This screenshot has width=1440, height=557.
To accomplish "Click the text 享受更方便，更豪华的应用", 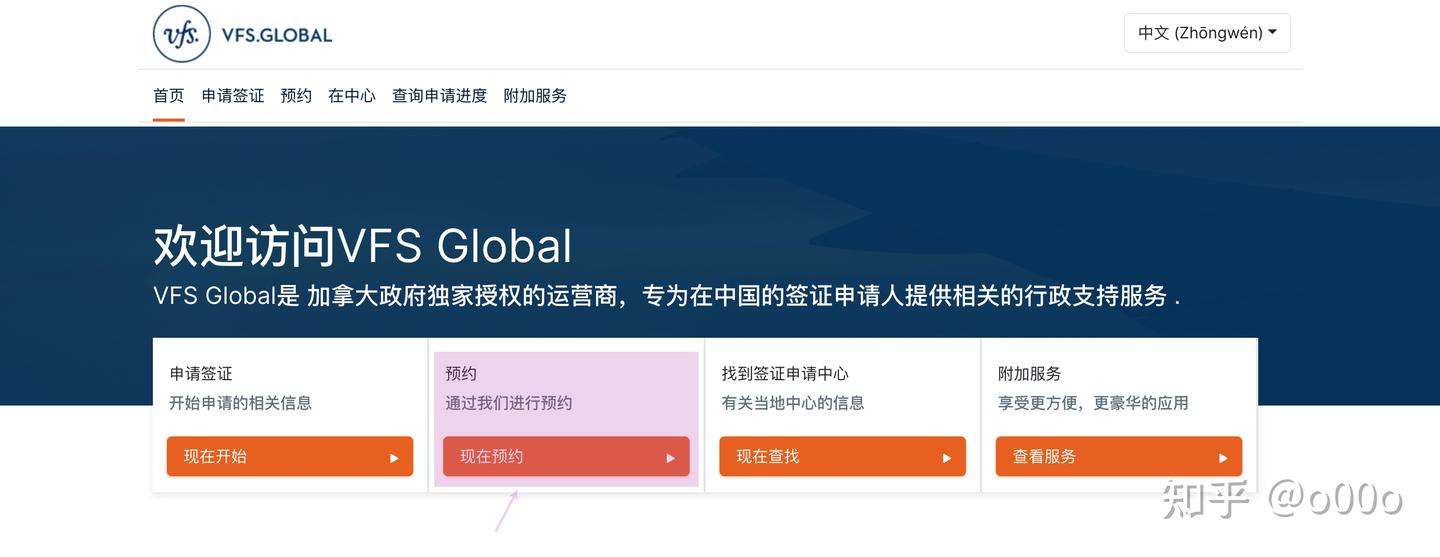I will pos(1093,403).
